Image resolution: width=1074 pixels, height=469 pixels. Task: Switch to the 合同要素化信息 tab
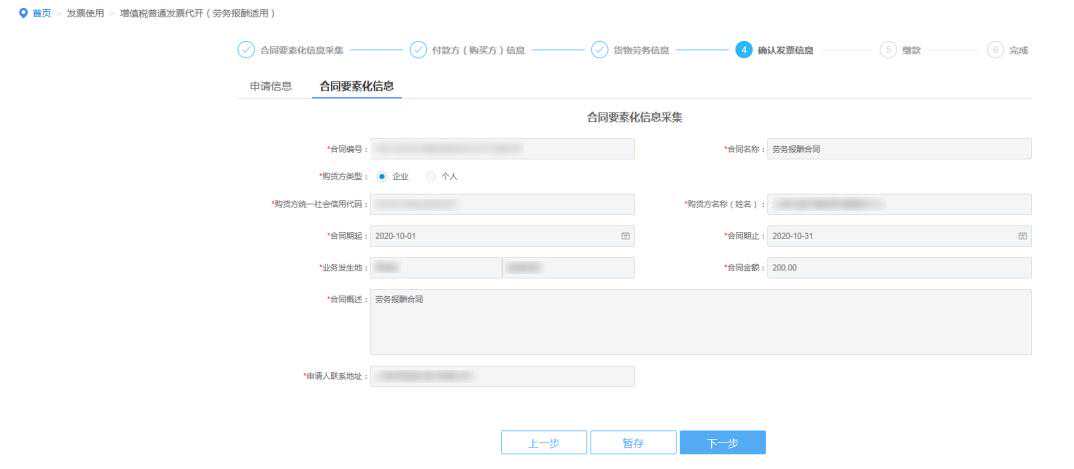pyautogui.click(x=356, y=87)
